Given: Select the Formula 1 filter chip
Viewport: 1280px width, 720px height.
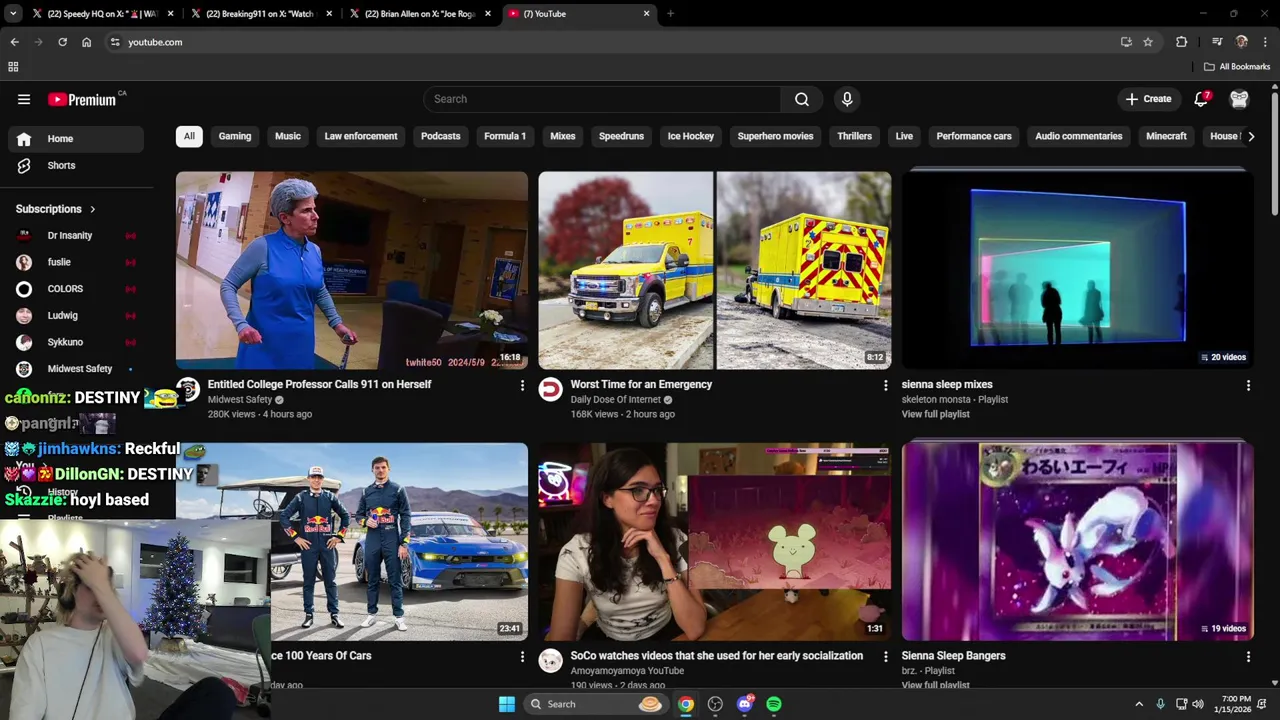Looking at the screenshot, I should [x=505, y=136].
